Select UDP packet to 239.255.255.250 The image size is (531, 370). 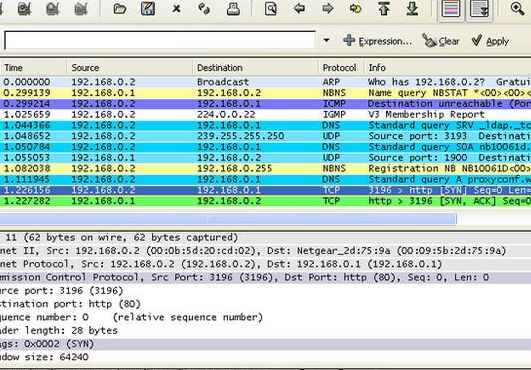[x=266, y=136]
